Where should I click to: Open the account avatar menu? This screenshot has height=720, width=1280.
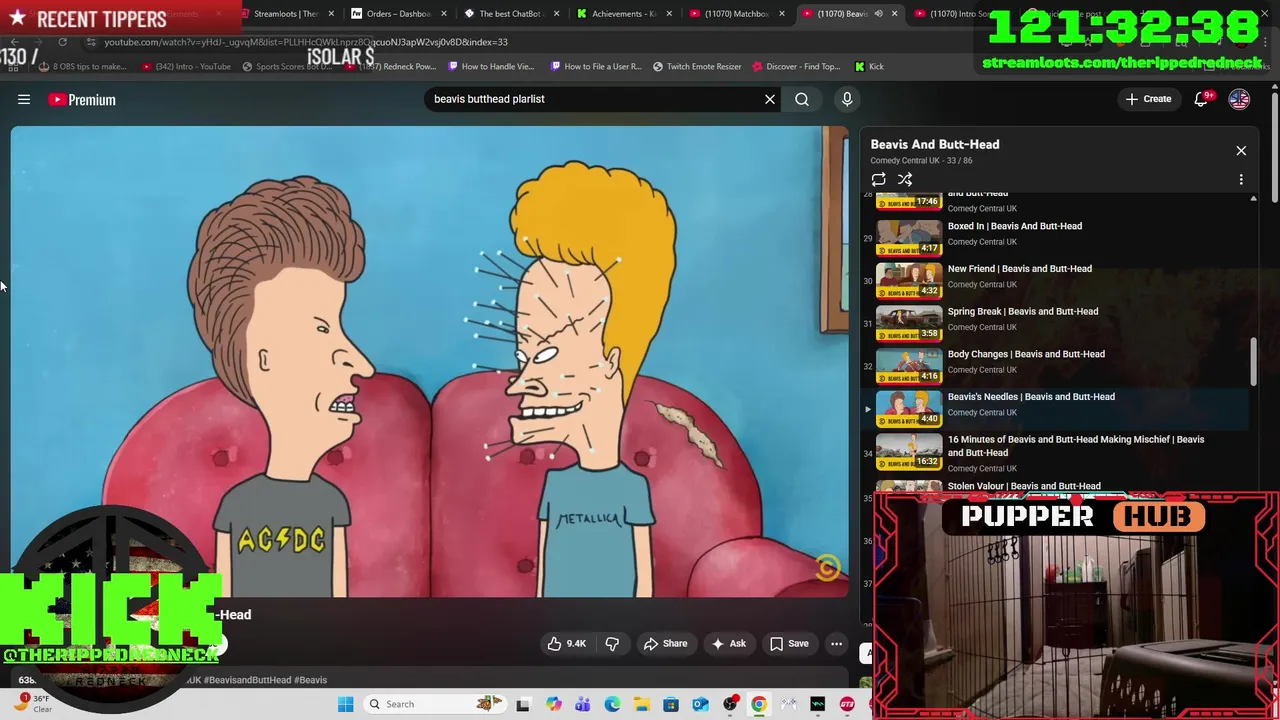(1239, 99)
